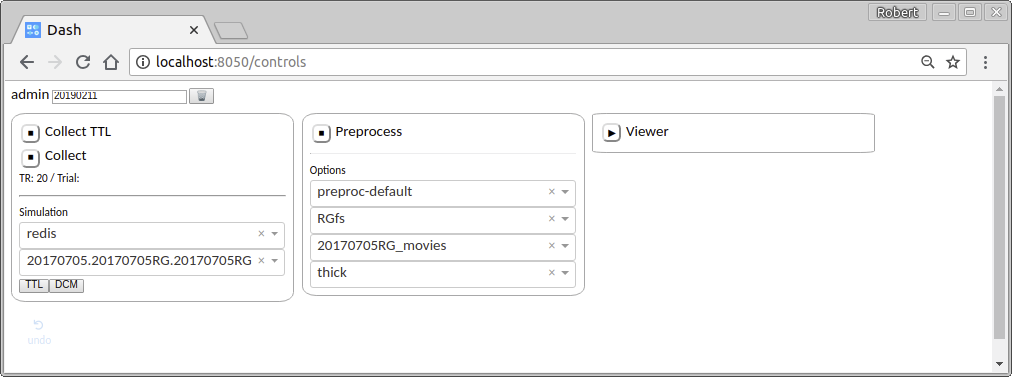This screenshot has width=1012, height=377.
Task: Clear the RGfs selection
Action: point(552,219)
